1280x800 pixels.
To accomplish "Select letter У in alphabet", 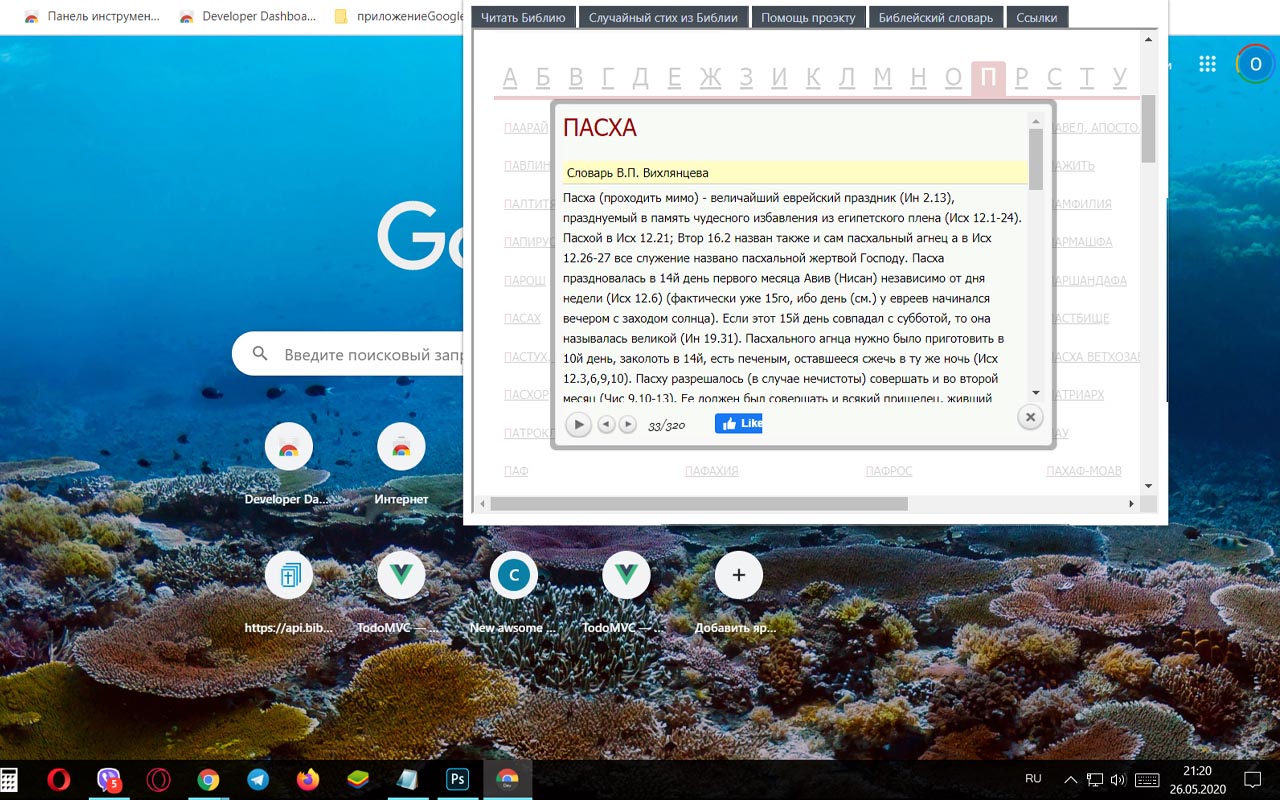I will click(1120, 78).
